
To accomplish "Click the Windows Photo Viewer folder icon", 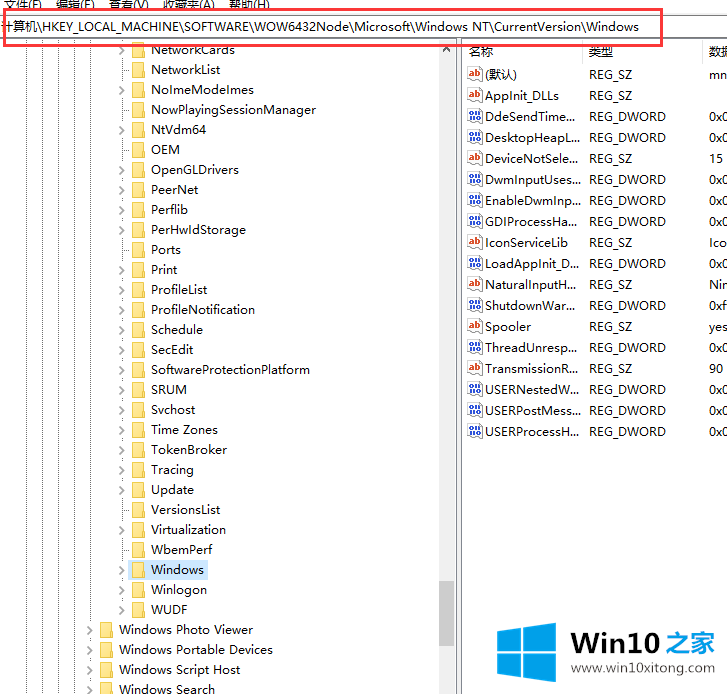I will pyautogui.click(x=107, y=630).
